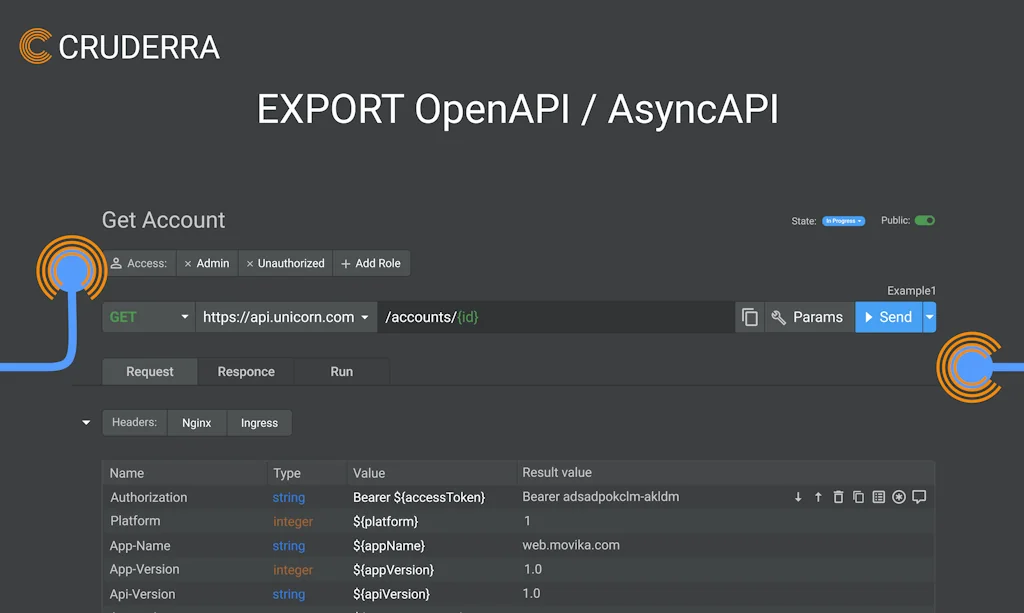Duplicate the Authorization header row
The image size is (1024, 613).
(x=858, y=497)
